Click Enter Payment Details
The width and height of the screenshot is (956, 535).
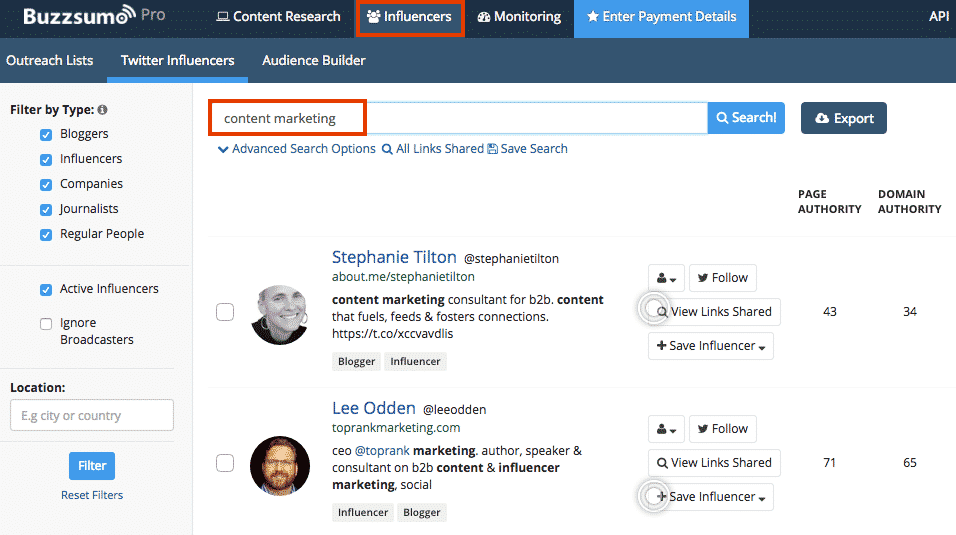(x=662, y=16)
